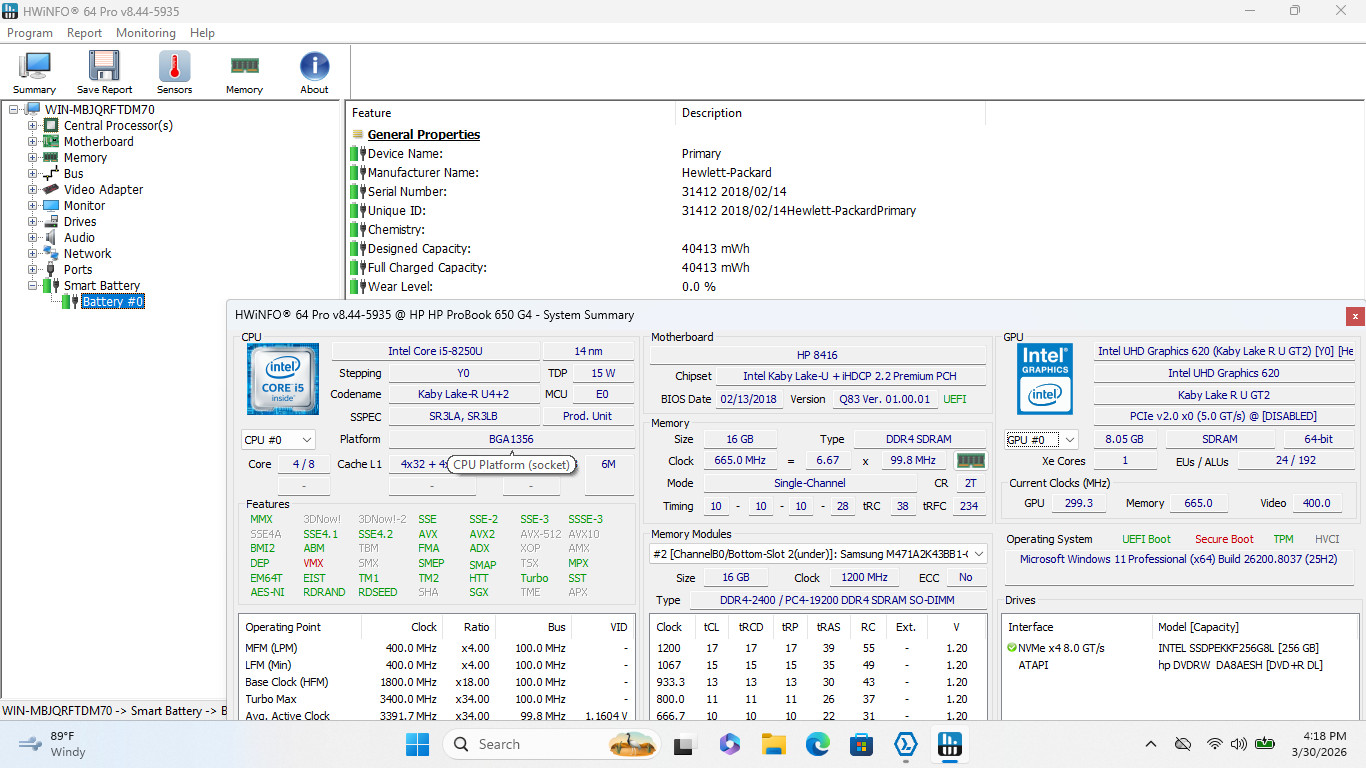
Task: Click the Intel Core i5 logo image
Action: click(283, 379)
